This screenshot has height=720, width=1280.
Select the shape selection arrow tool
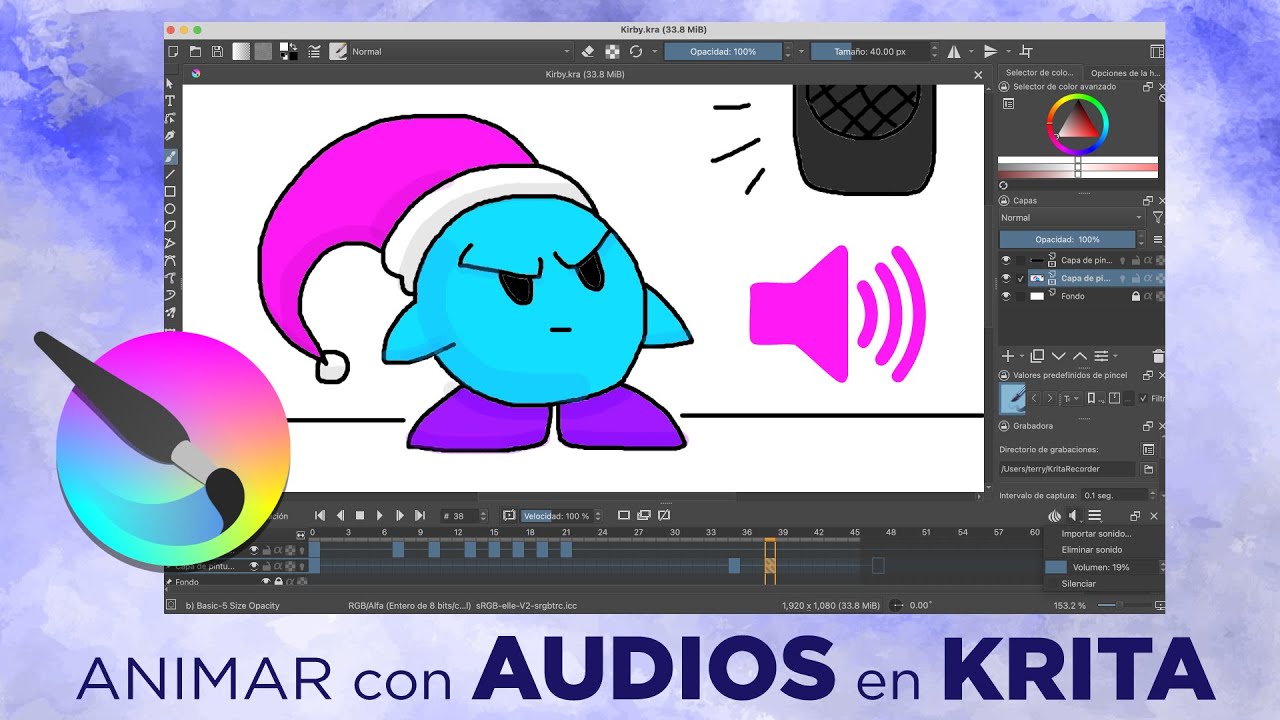click(x=170, y=84)
